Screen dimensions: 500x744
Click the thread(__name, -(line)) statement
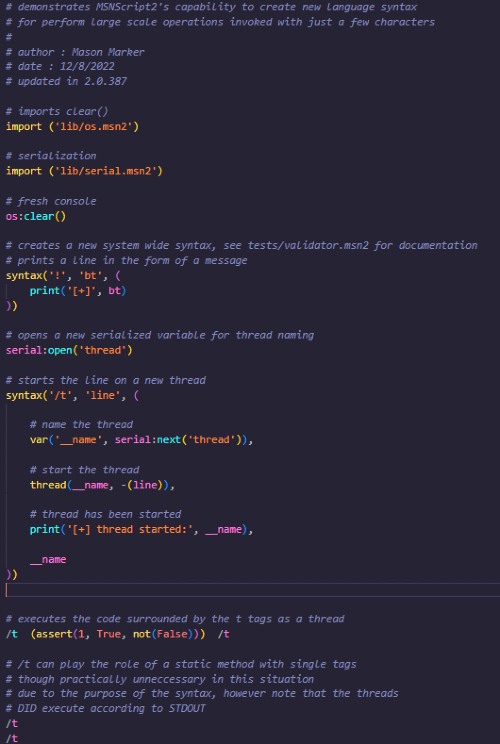pos(99,485)
